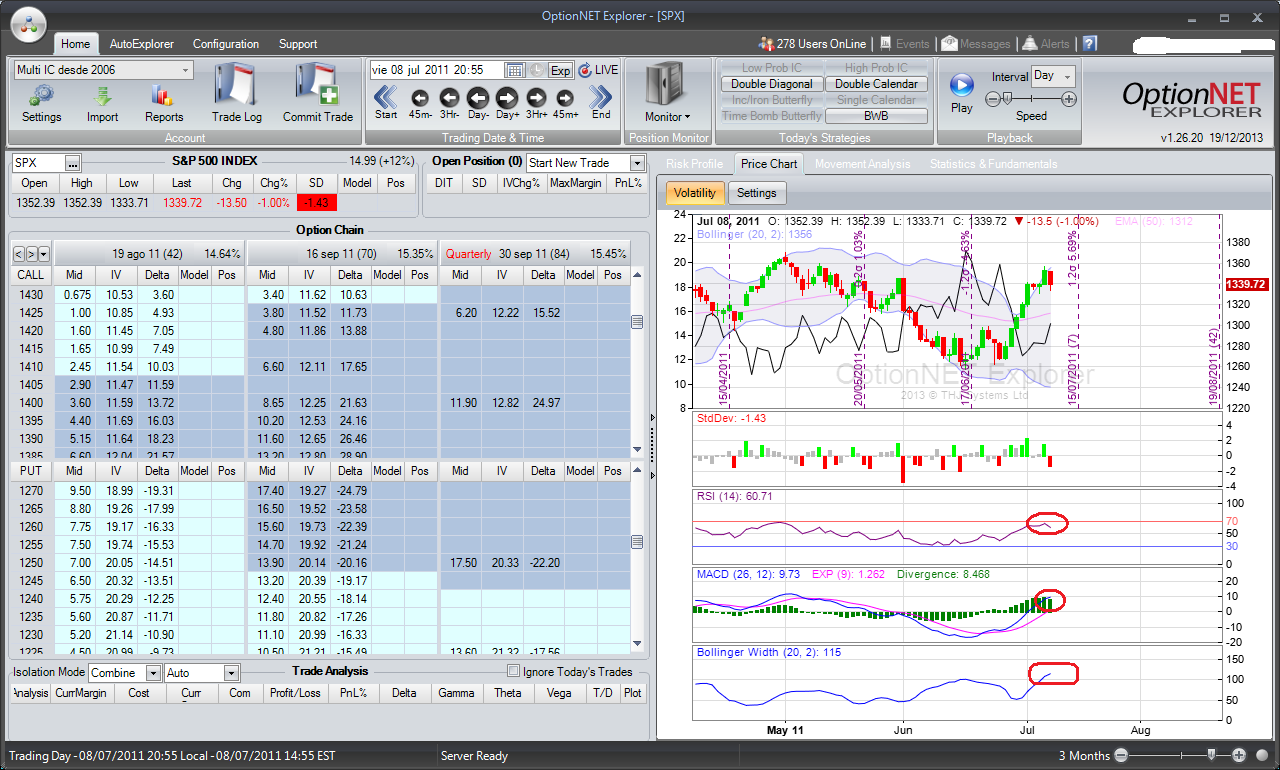This screenshot has width=1280, height=770.
Task: Open the Risk Profile tab
Action: point(694,164)
